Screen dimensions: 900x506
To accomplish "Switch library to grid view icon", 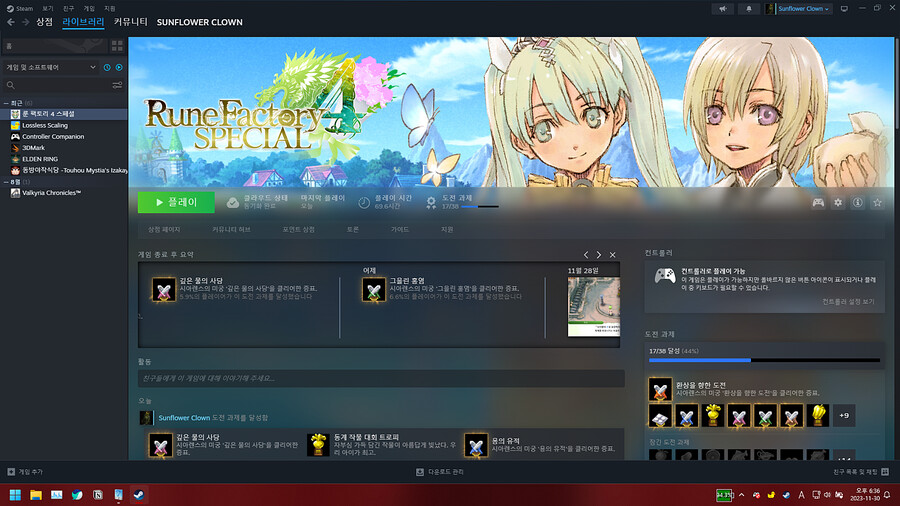I will 116,46.
